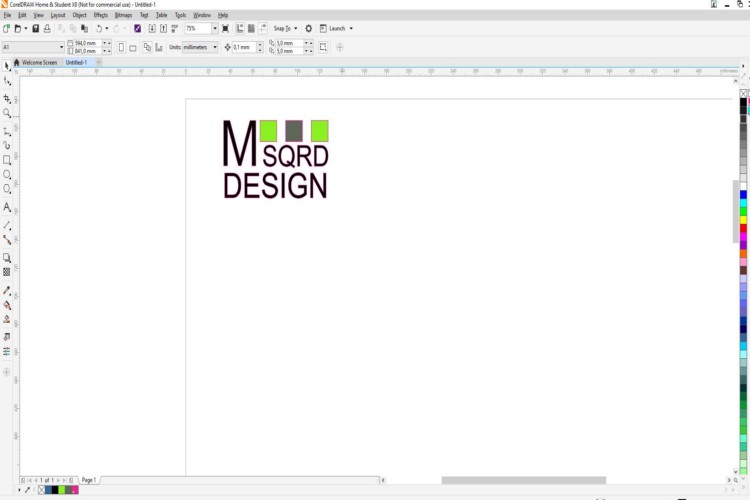Select the Ellipse tool
Viewport: 750px width, 500px height.
7,175
